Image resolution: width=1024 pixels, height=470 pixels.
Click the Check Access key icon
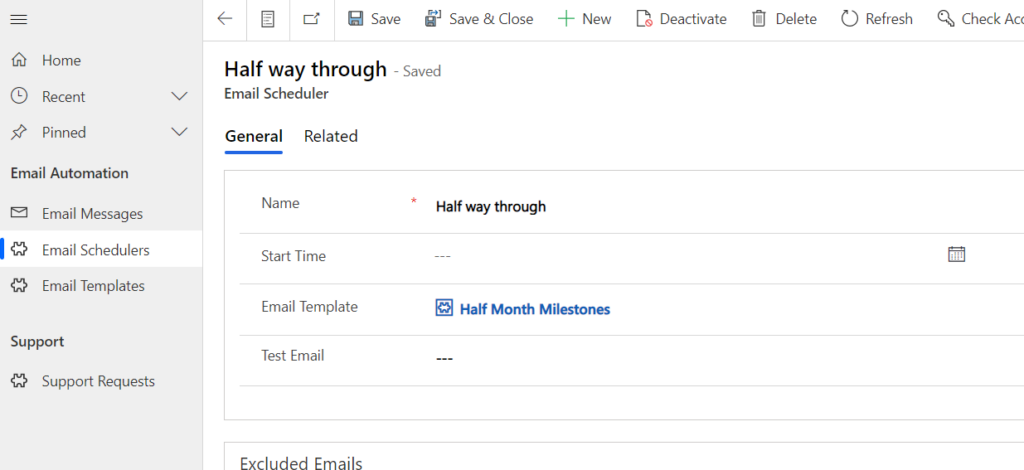click(x=946, y=19)
